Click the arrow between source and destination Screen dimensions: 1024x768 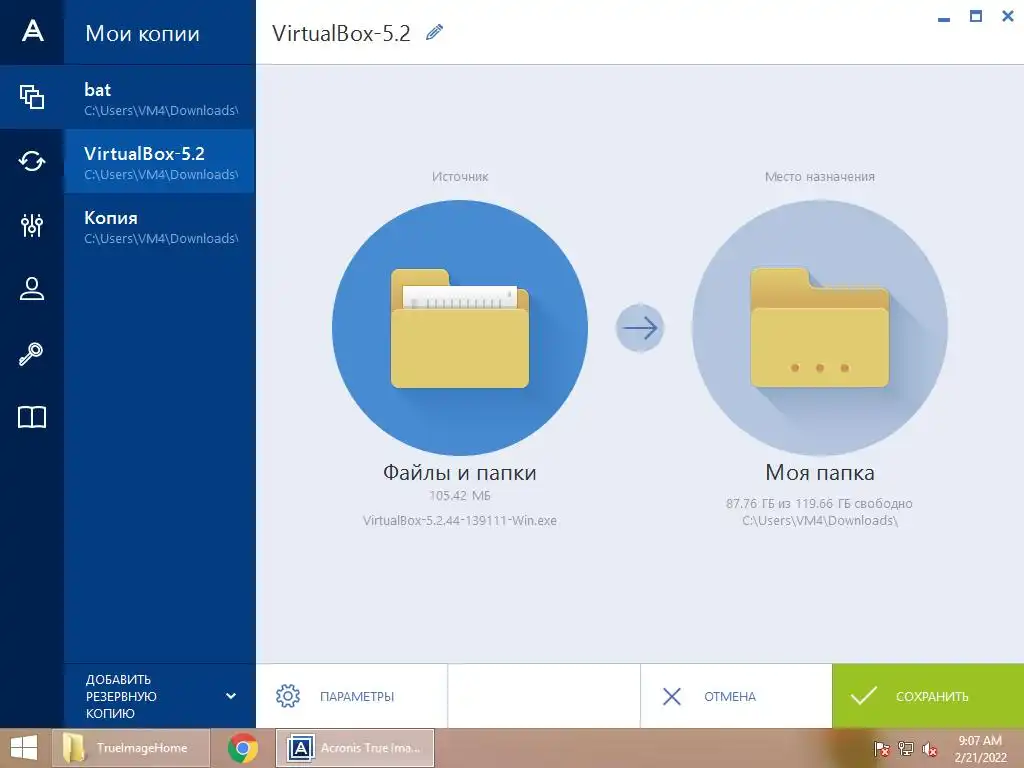pyautogui.click(x=640, y=328)
